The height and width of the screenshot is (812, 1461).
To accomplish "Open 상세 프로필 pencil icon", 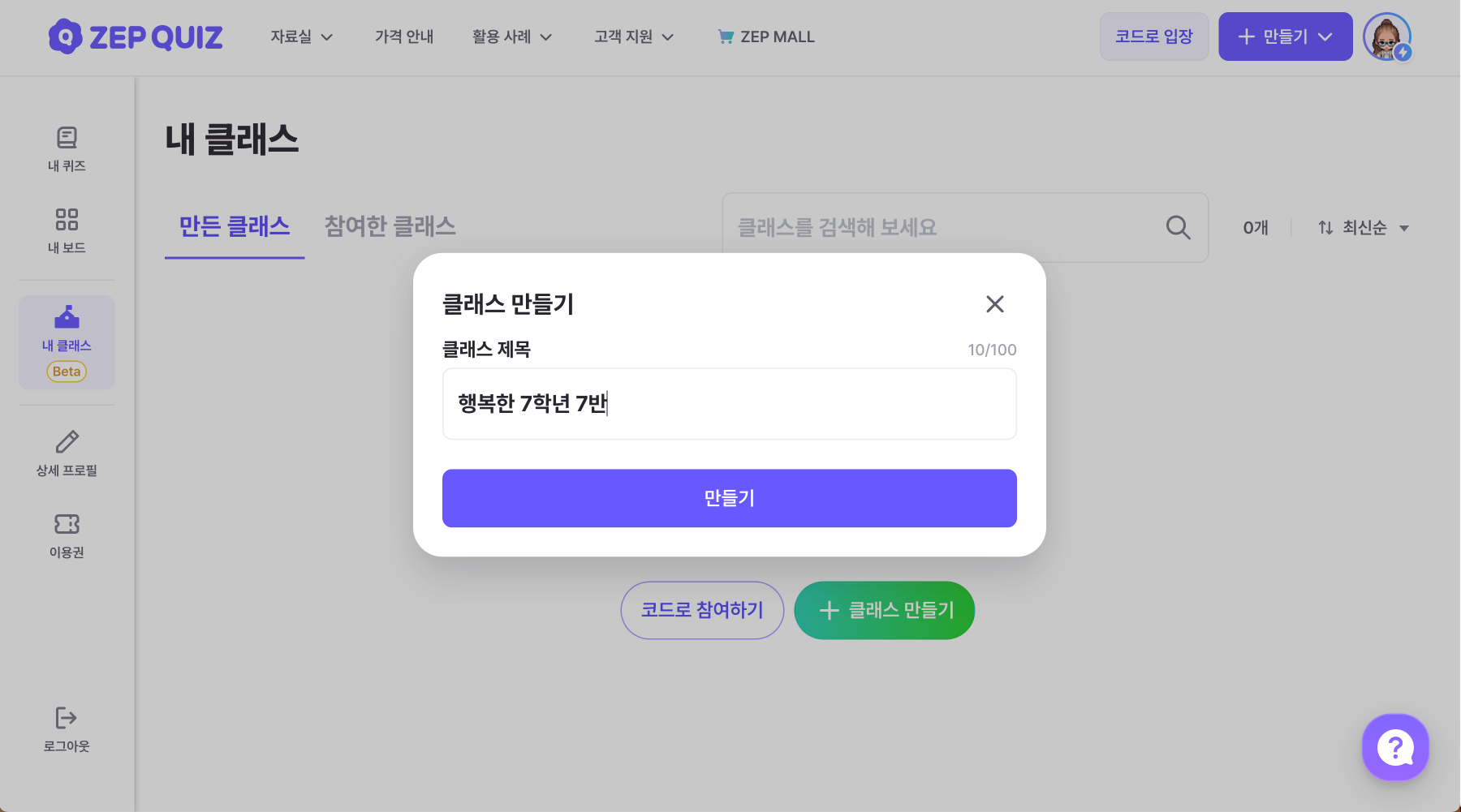I will click(x=67, y=442).
